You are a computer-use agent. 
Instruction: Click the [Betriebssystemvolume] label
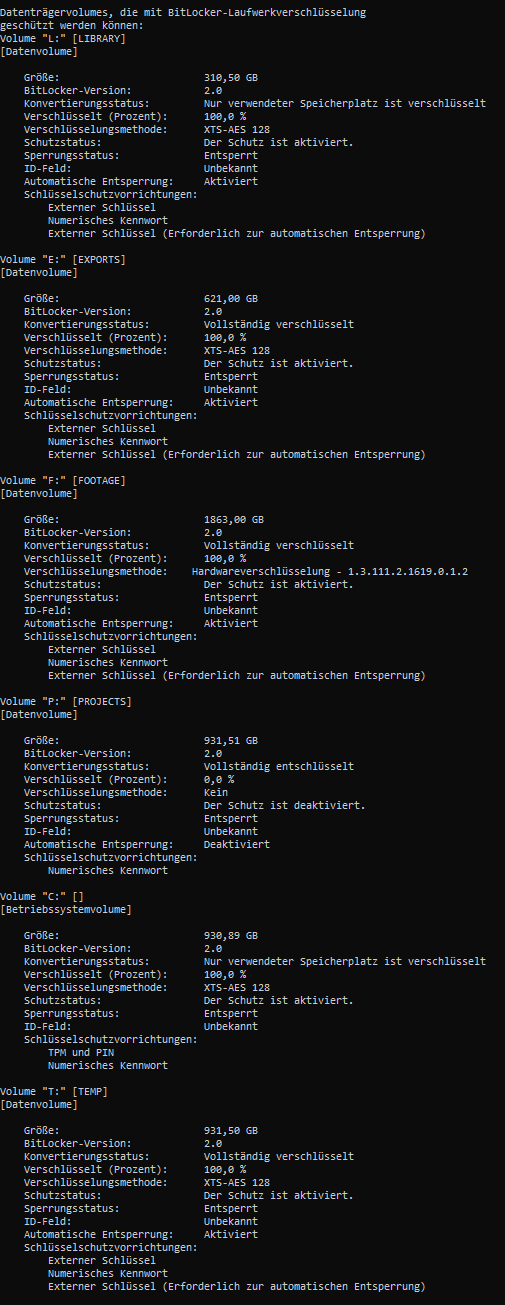(66, 909)
